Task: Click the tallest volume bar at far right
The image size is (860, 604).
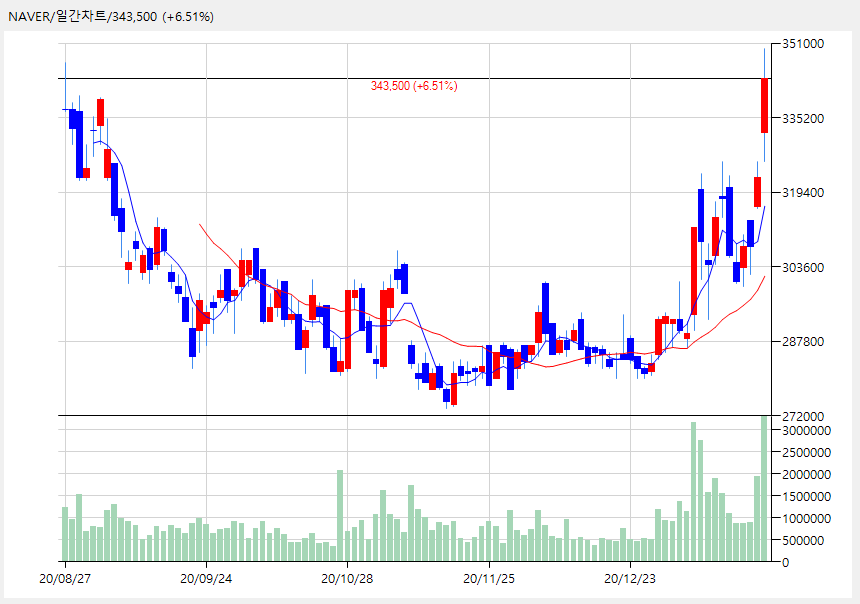Action: pos(764,489)
